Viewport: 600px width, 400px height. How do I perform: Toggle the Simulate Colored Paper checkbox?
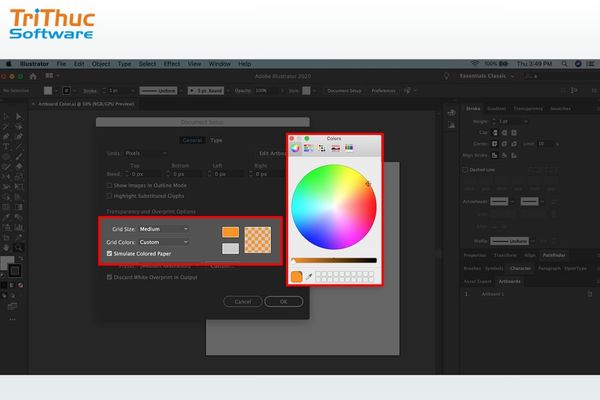point(109,253)
